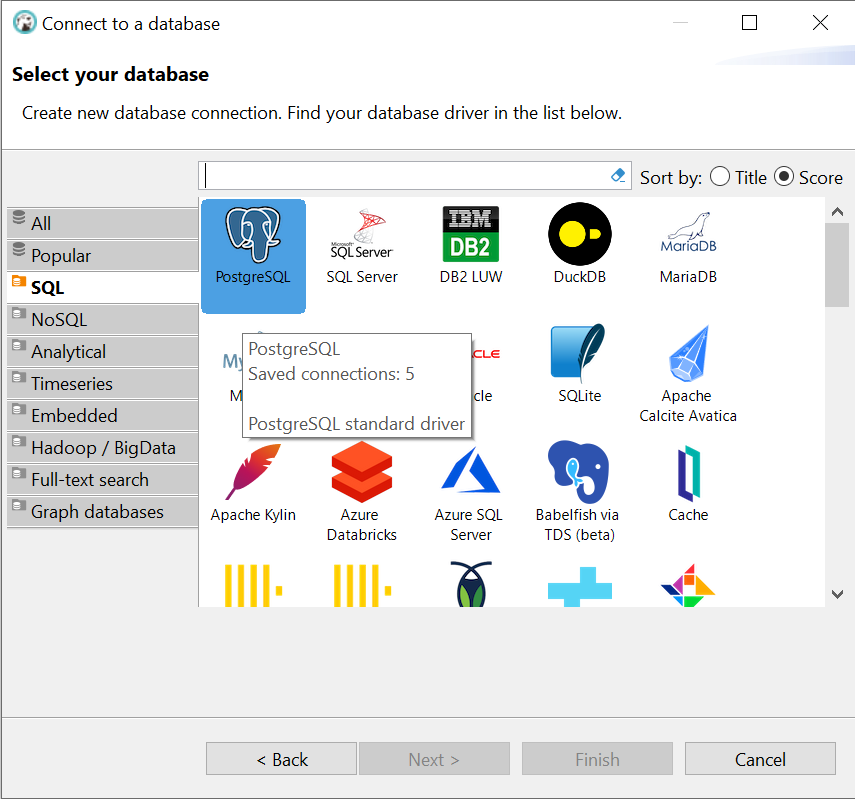Screen dimensions: 855x799
Task: Choose the SQLite feather icon
Action: [x=579, y=352]
